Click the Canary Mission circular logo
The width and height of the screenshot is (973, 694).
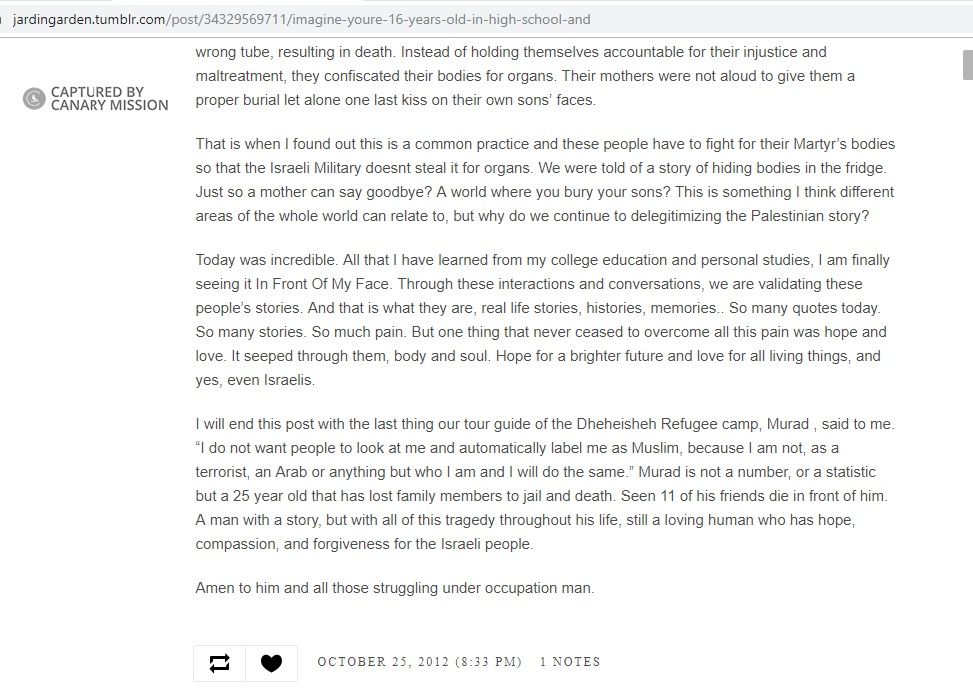(x=34, y=98)
